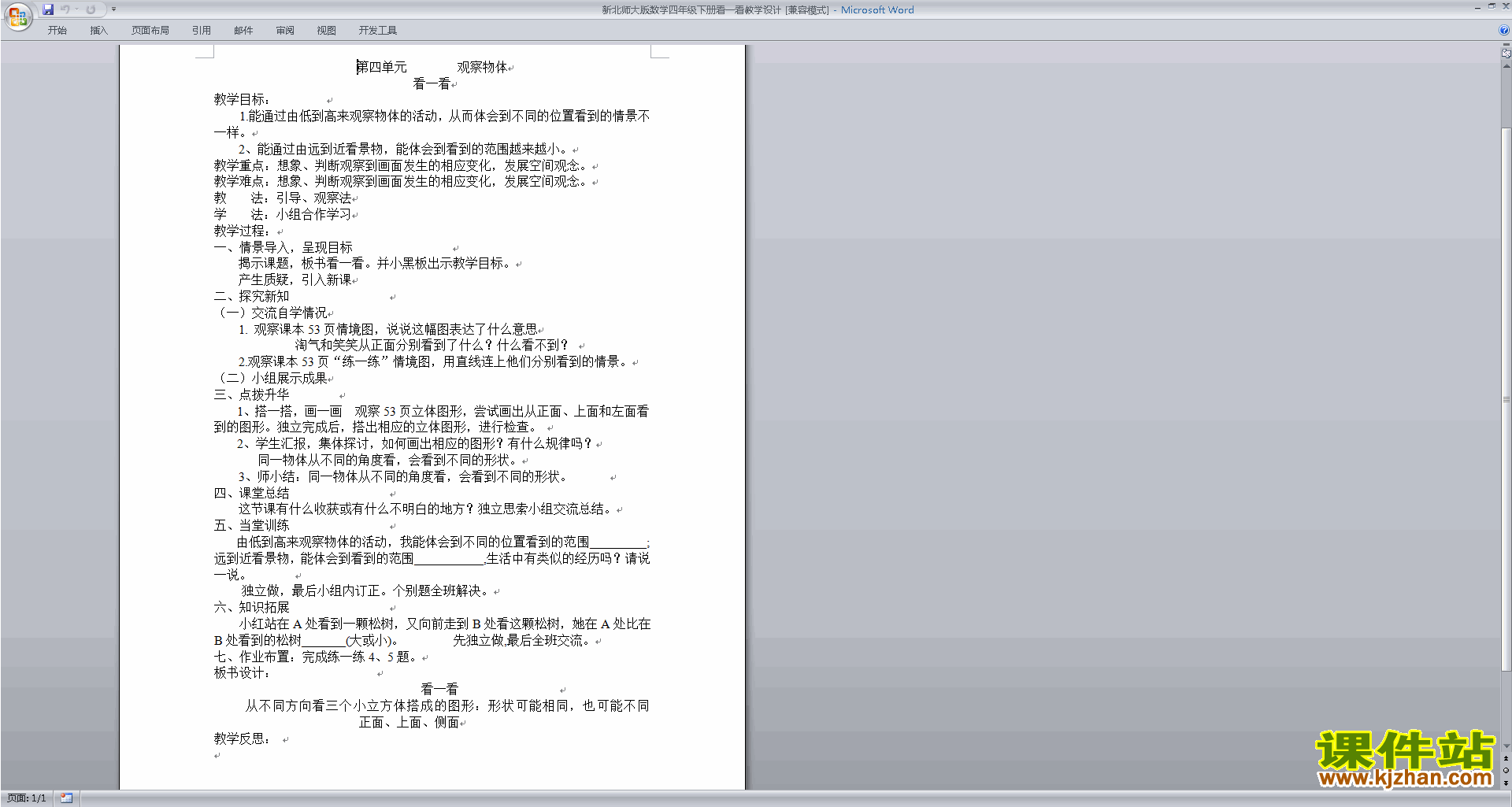Click the proofing check icon in the status bar
Viewport: 1512px width, 807px height.
[x=67, y=798]
